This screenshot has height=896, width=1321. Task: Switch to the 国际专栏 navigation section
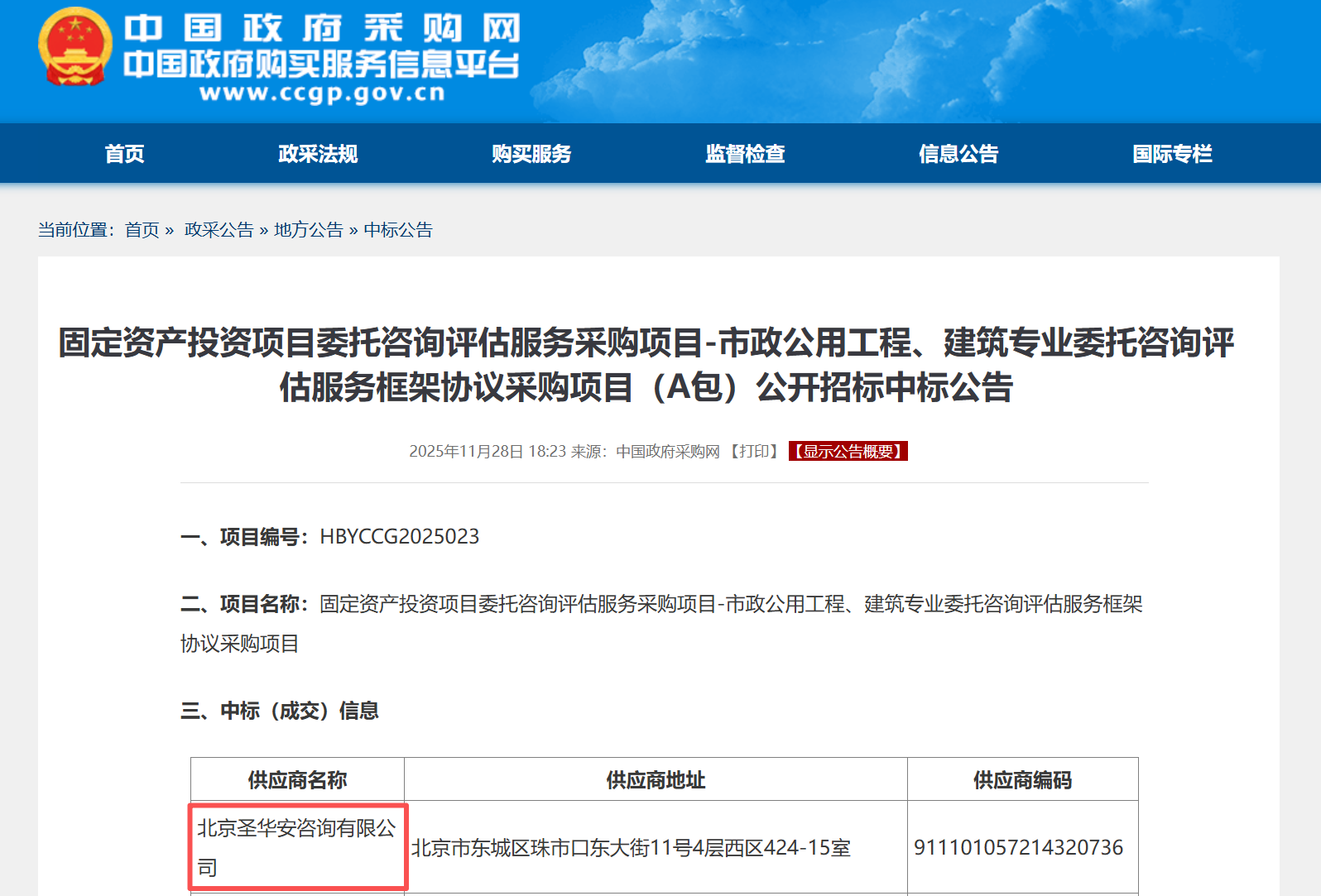coord(1172,154)
